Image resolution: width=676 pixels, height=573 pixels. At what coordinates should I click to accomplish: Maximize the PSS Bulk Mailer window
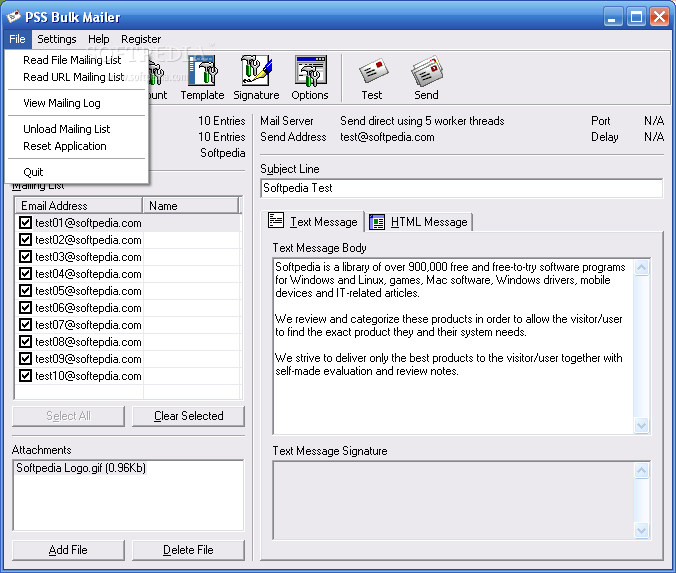[x=636, y=17]
